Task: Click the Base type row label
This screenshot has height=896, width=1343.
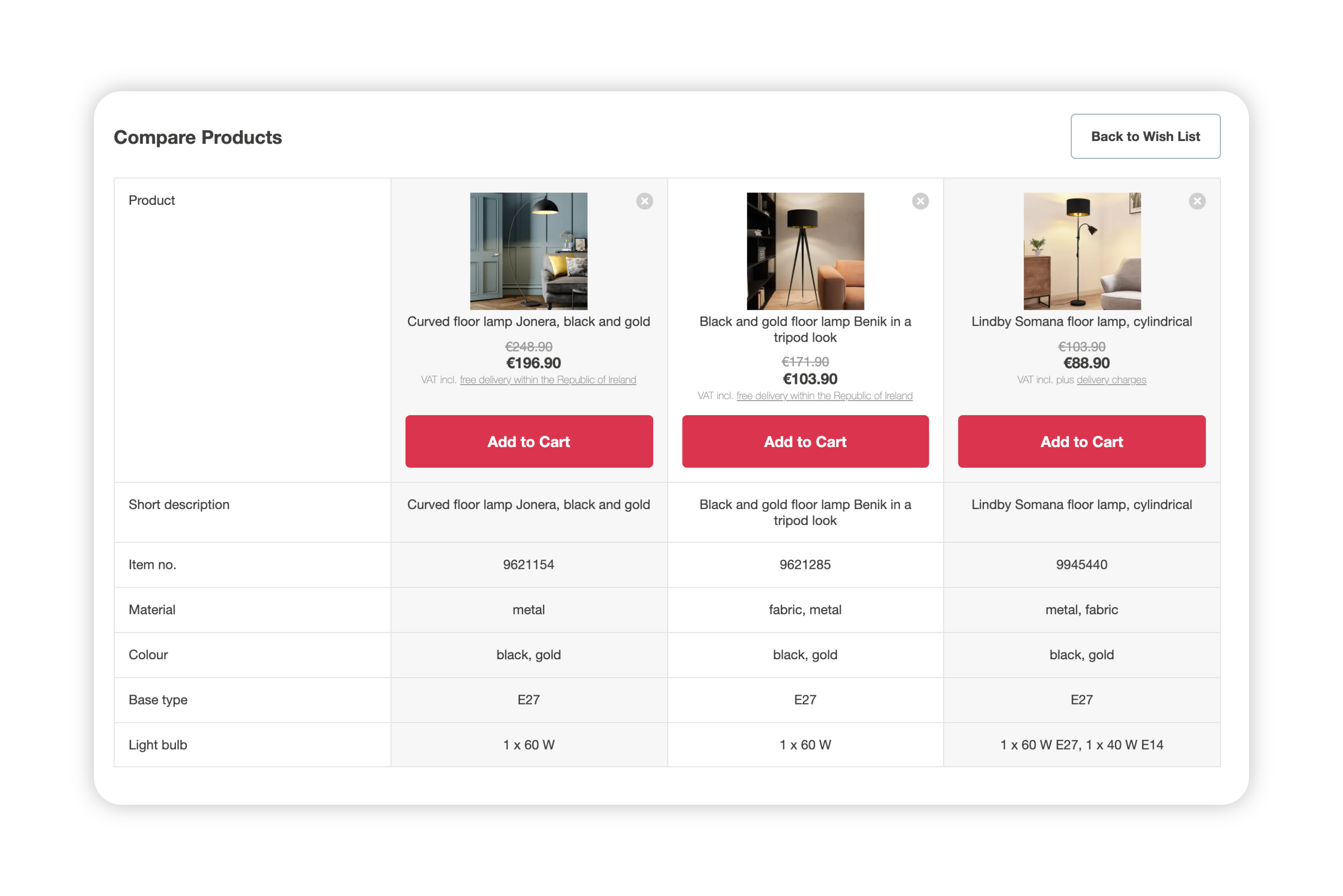Action: (158, 700)
